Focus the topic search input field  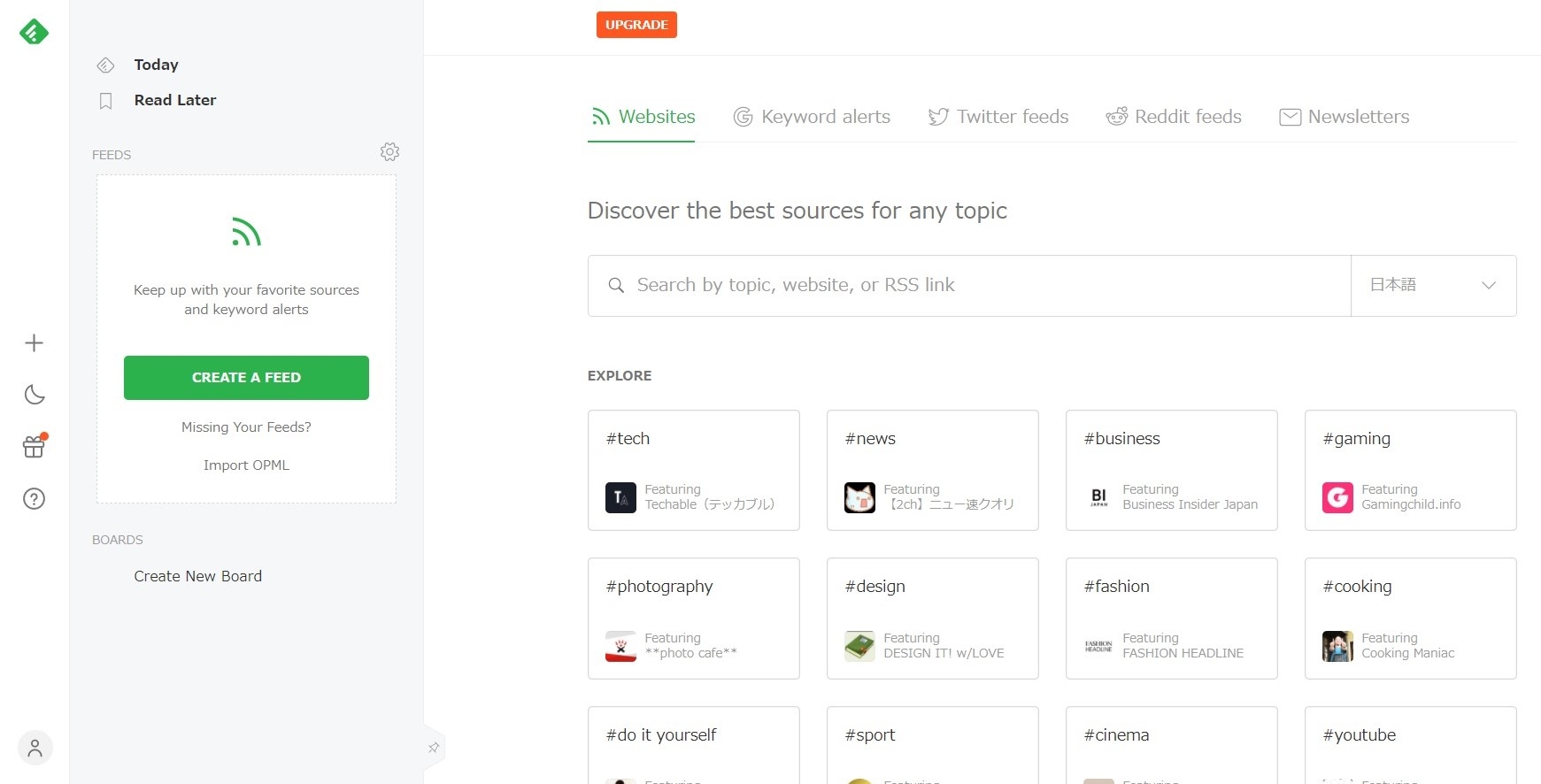click(x=974, y=285)
